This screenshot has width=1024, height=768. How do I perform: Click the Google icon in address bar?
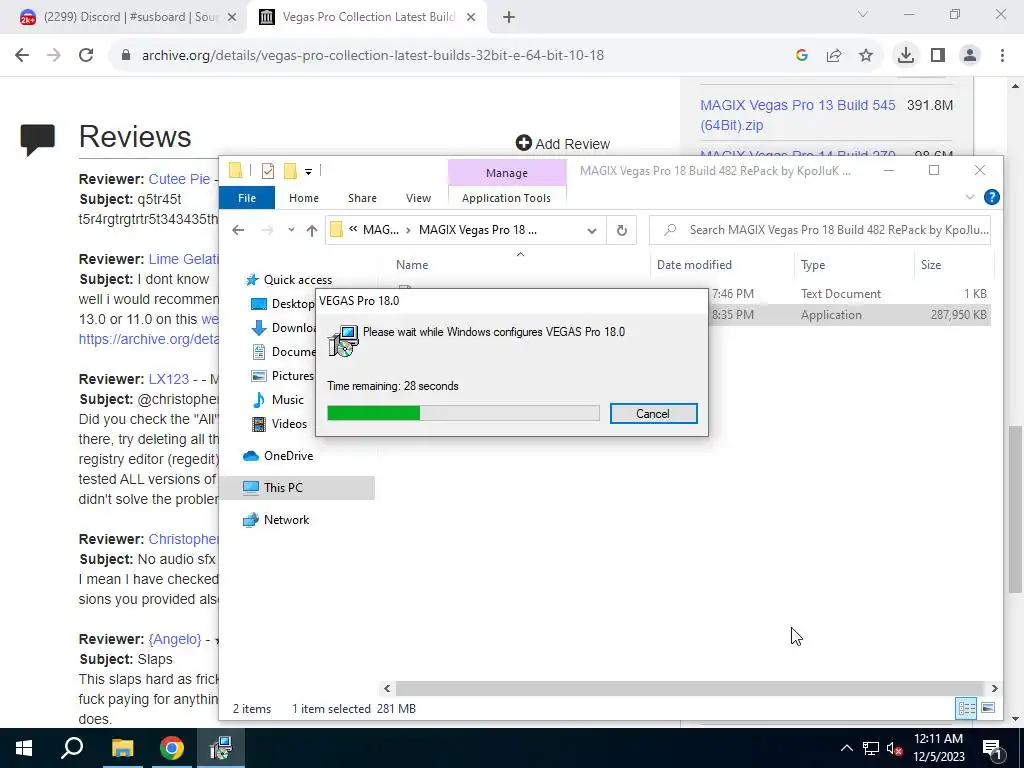click(802, 56)
